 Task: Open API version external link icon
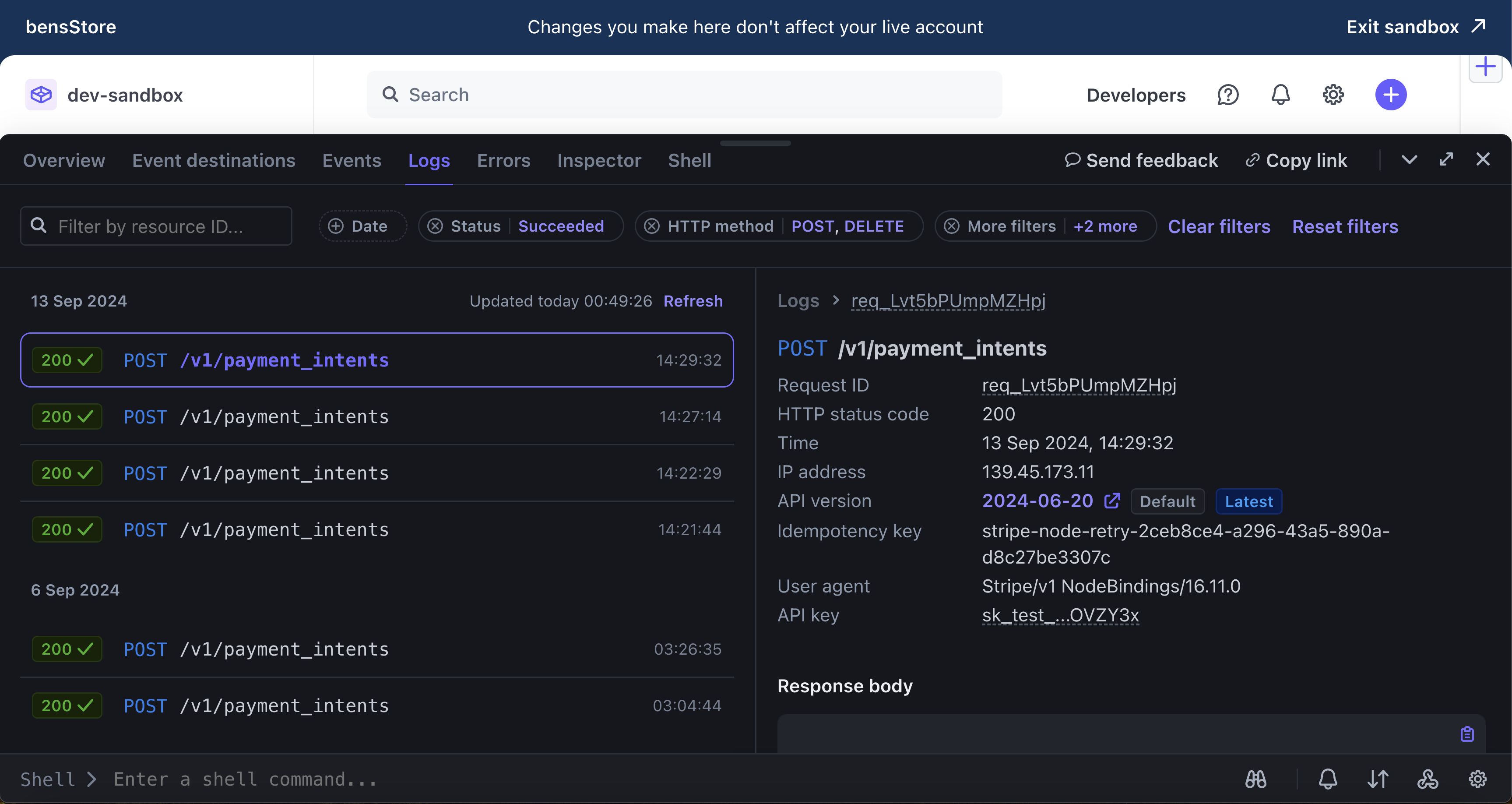[x=1112, y=501]
